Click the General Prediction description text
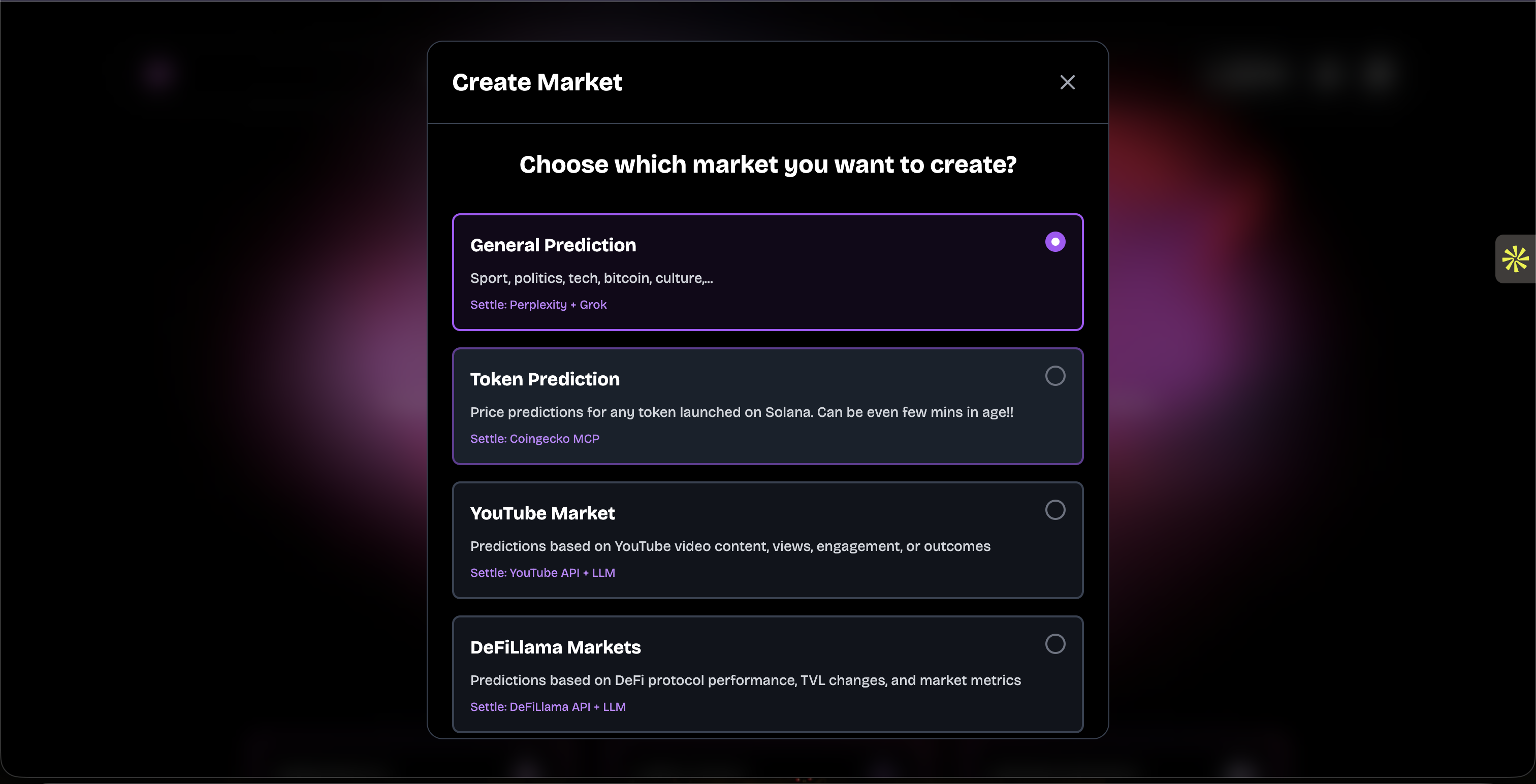Image resolution: width=1536 pixels, height=784 pixels. click(x=591, y=278)
